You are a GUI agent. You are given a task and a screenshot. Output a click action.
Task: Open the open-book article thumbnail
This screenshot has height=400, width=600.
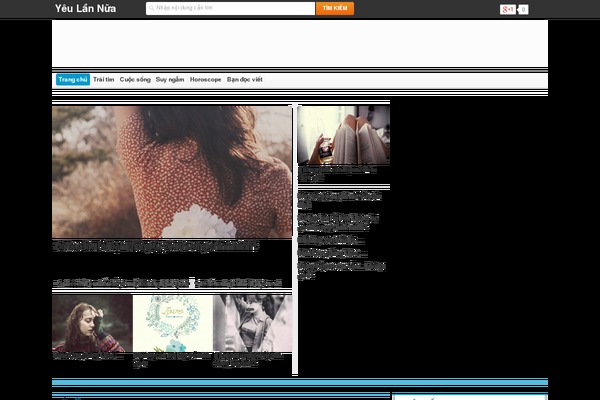tap(344, 135)
